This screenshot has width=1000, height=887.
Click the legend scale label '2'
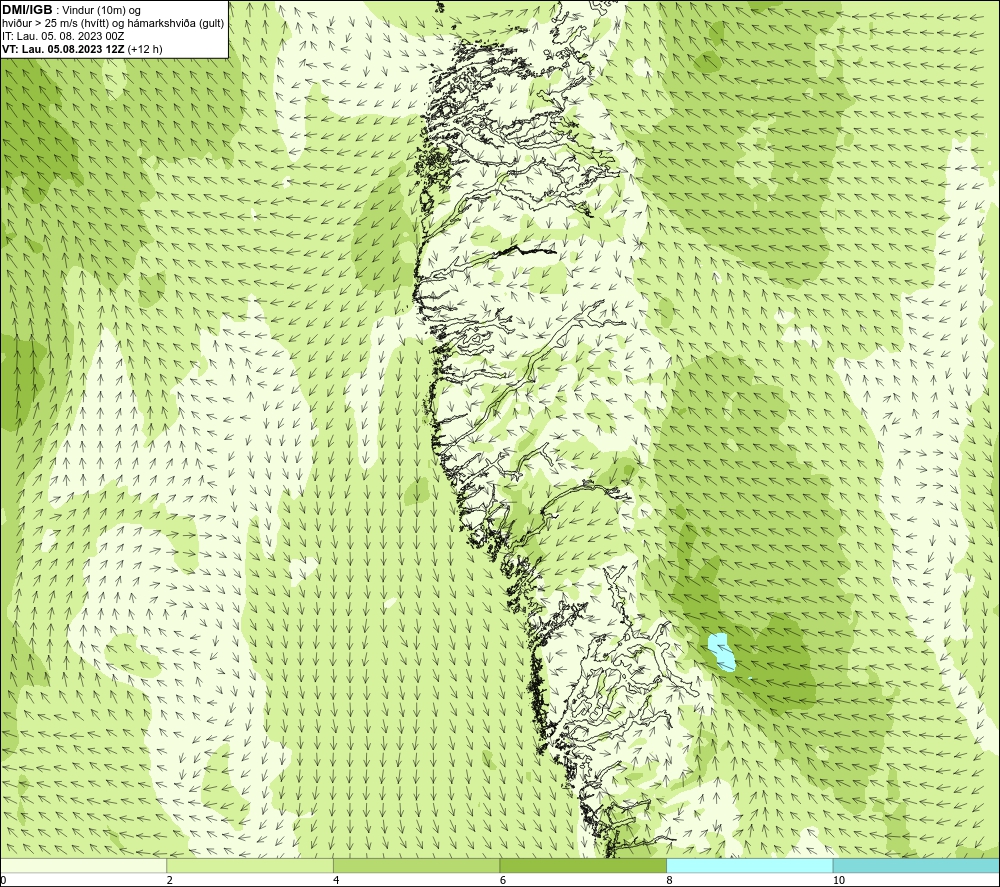point(170,880)
